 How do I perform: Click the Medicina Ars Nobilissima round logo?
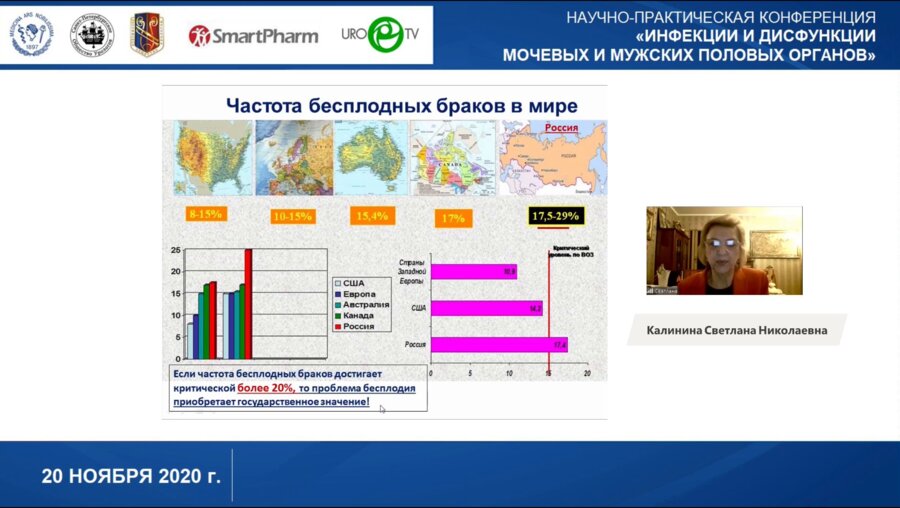point(31,35)
